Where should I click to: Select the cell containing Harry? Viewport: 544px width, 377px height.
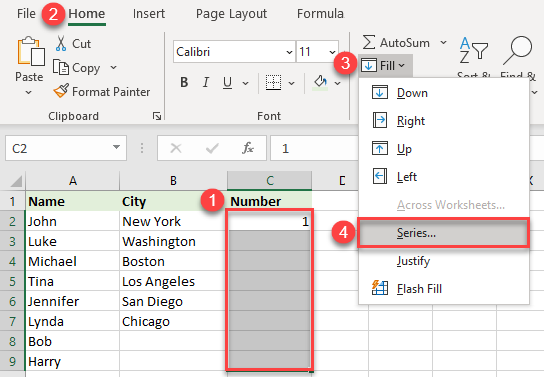[x=73, y=361]
